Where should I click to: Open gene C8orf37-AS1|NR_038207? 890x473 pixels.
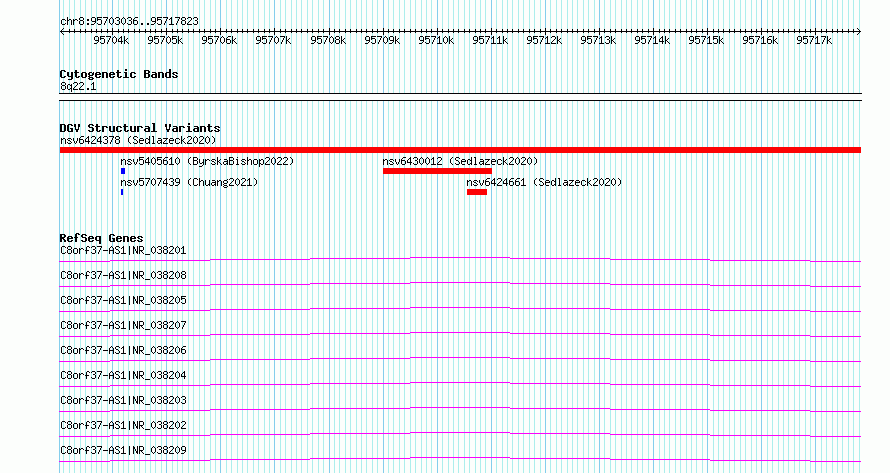(123, 325)
